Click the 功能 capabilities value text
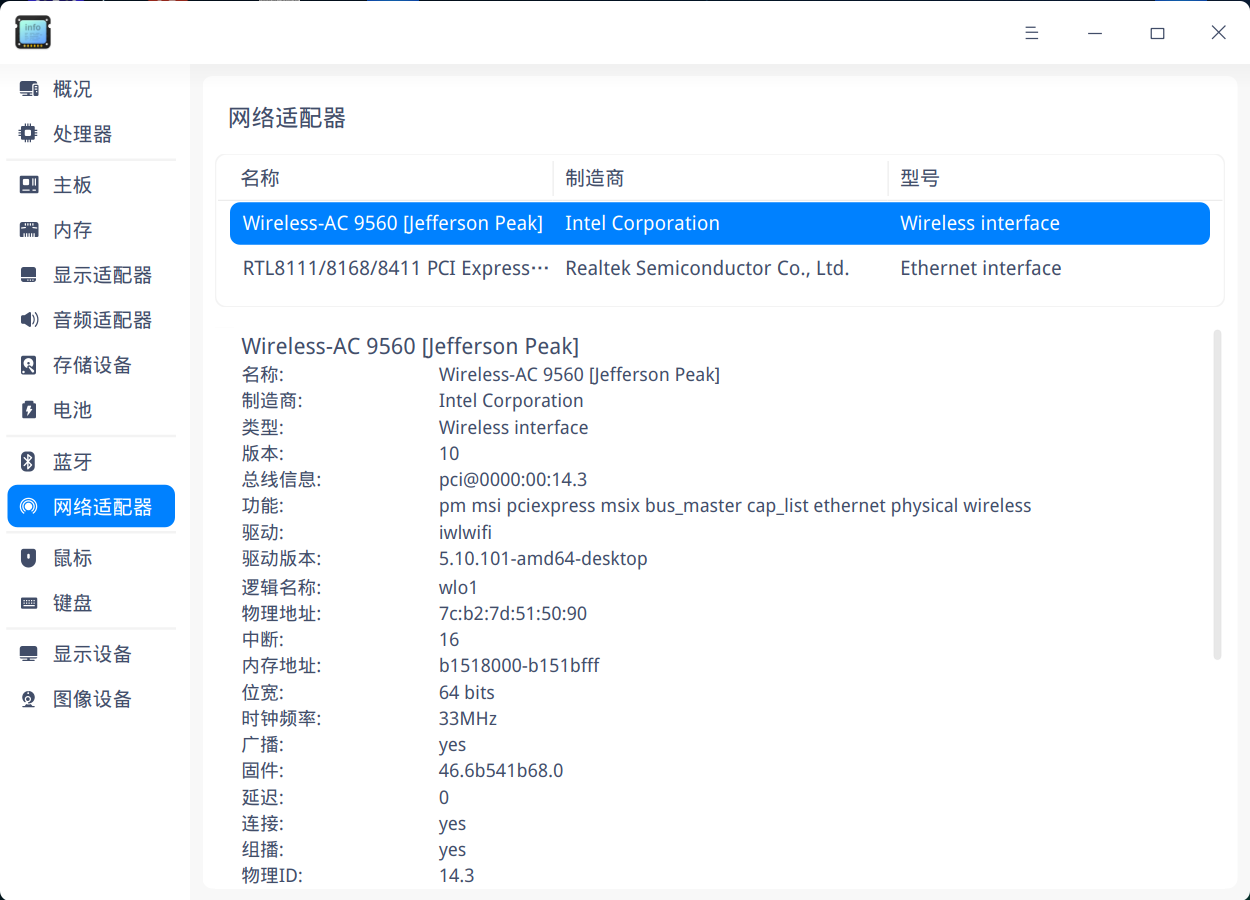1250x900 pixels. (735, 506)
